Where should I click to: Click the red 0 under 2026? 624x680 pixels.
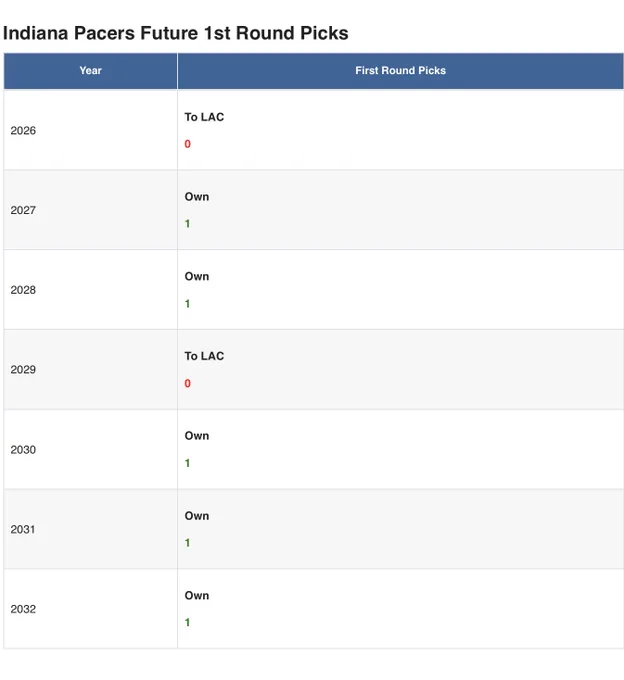(187, 144)
